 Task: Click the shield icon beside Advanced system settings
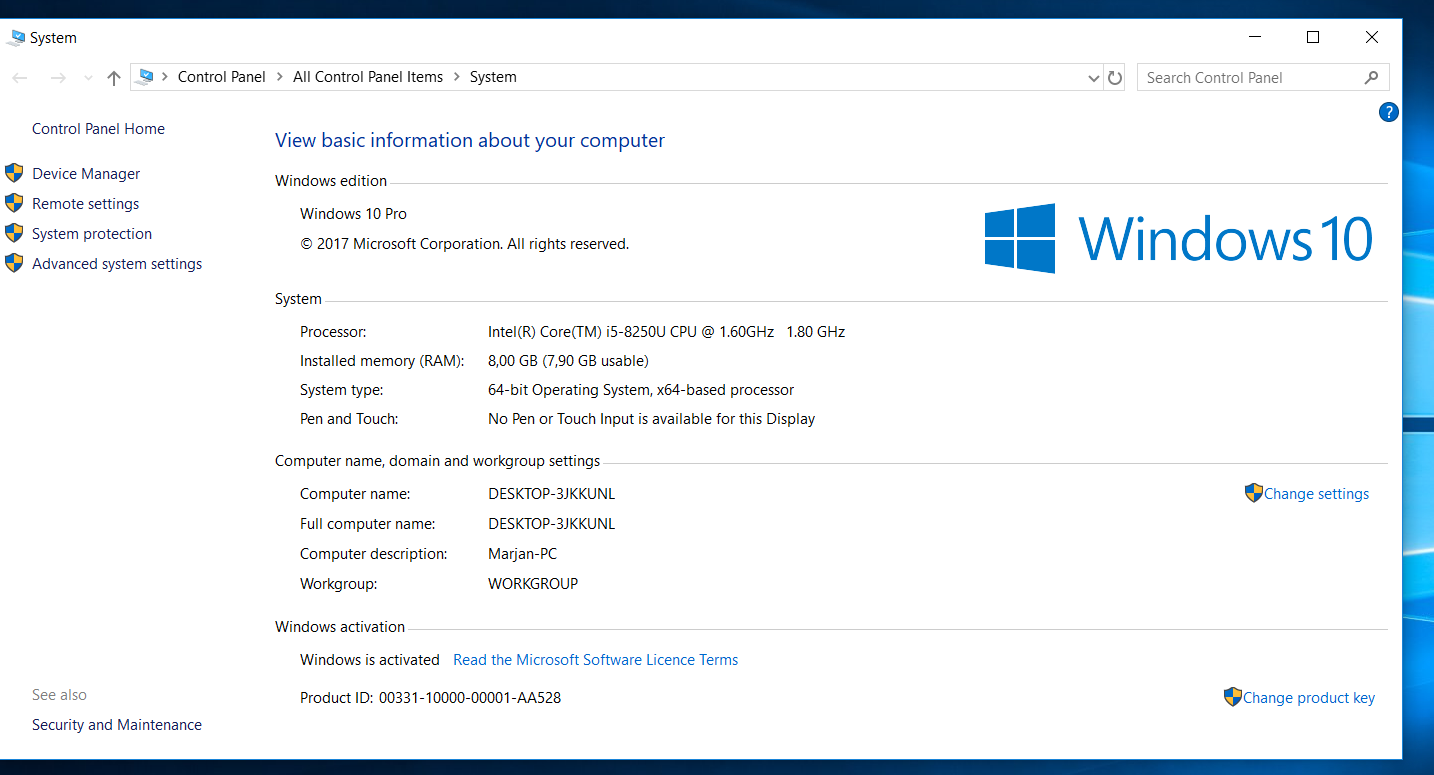[x=14, y=263]
